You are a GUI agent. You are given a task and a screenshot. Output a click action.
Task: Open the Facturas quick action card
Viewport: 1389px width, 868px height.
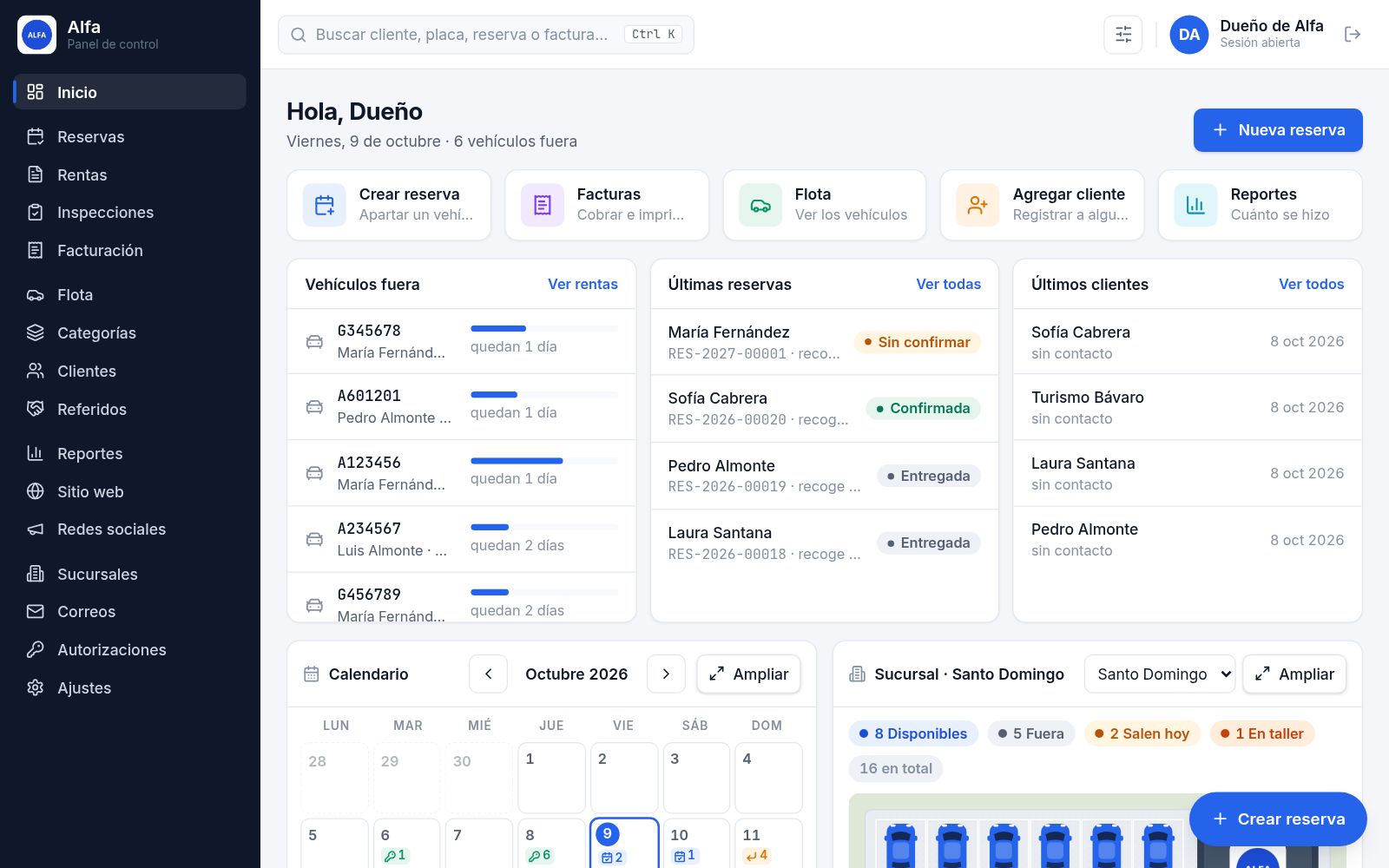coord(607,205)
